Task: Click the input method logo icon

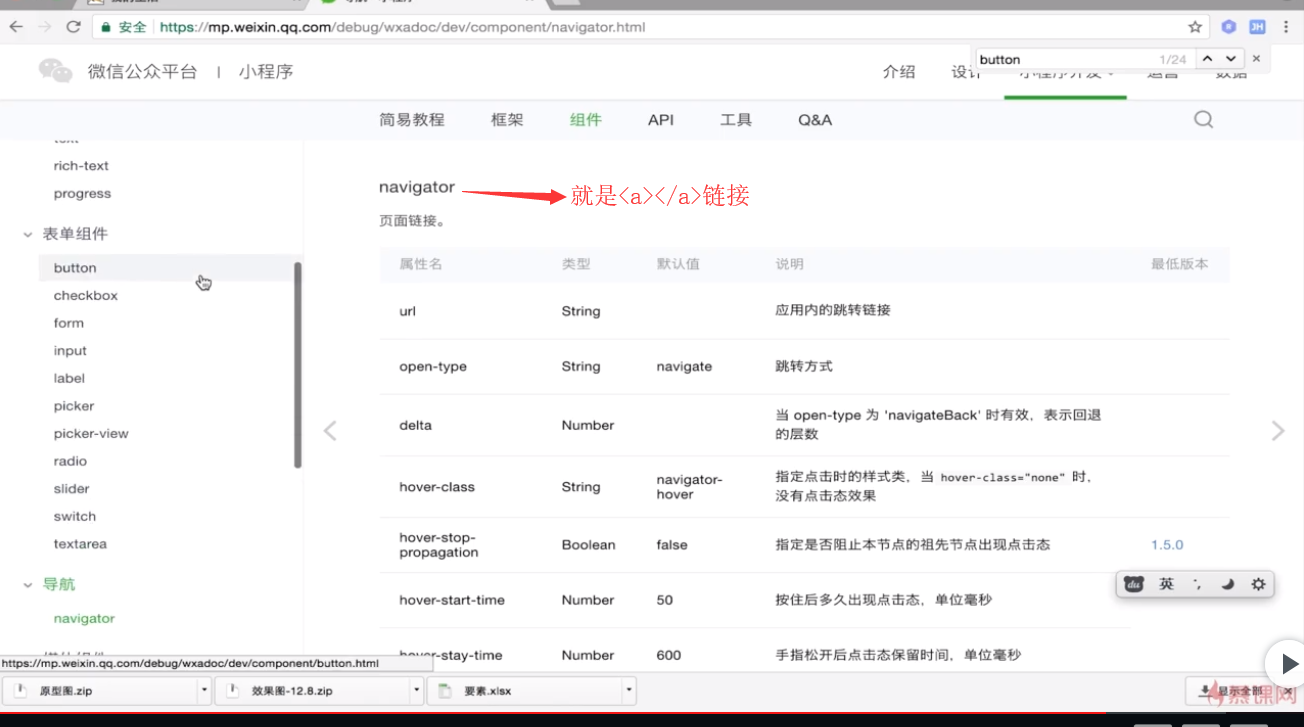Action: 1134,585
